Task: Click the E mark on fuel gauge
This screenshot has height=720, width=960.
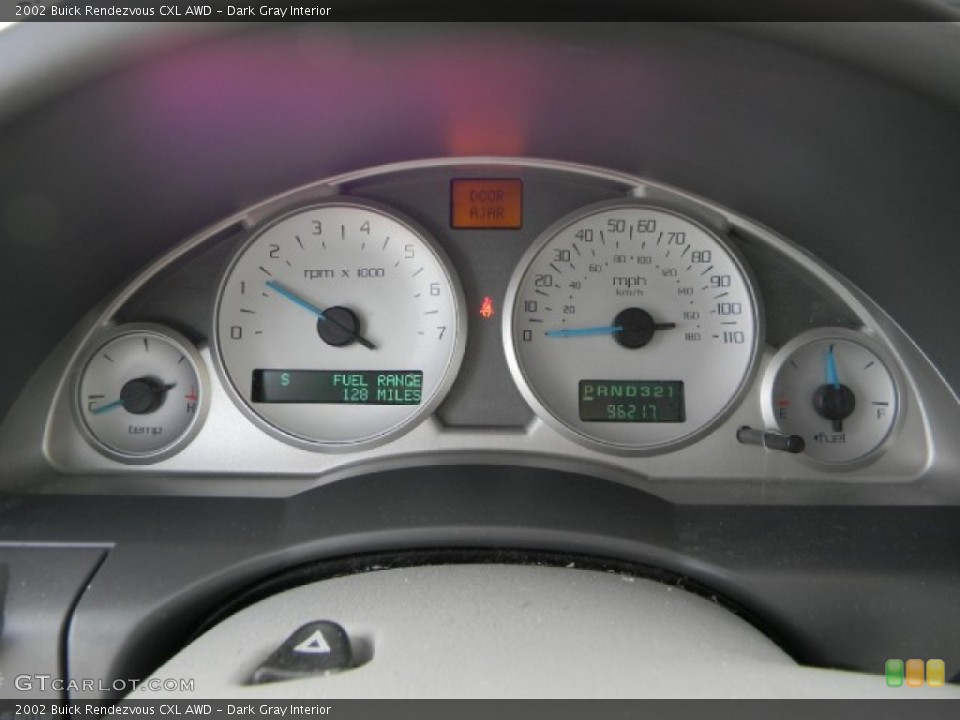Action: (782, 413)
